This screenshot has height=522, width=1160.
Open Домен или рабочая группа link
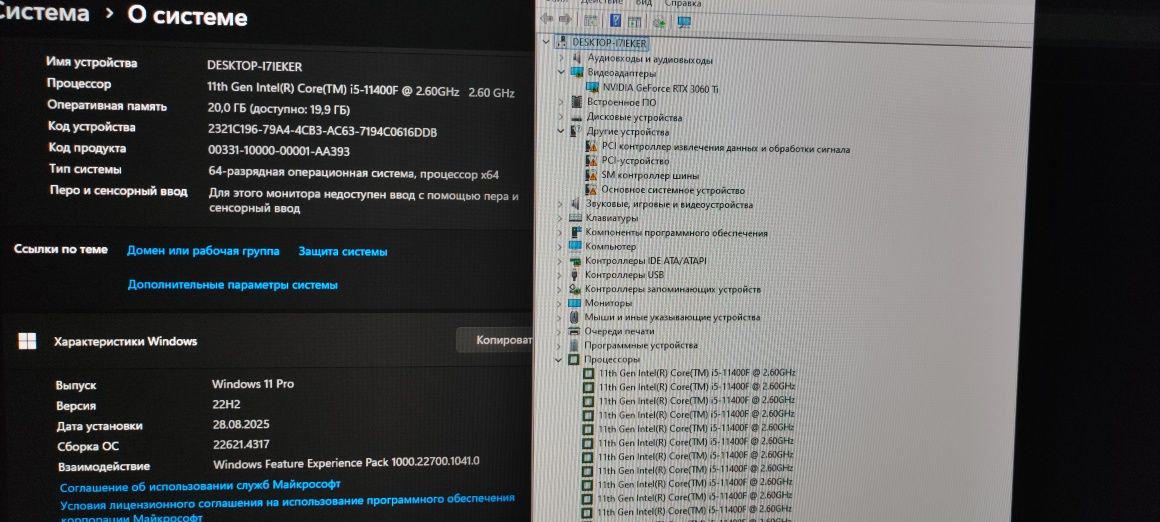(x=203, y=251)
